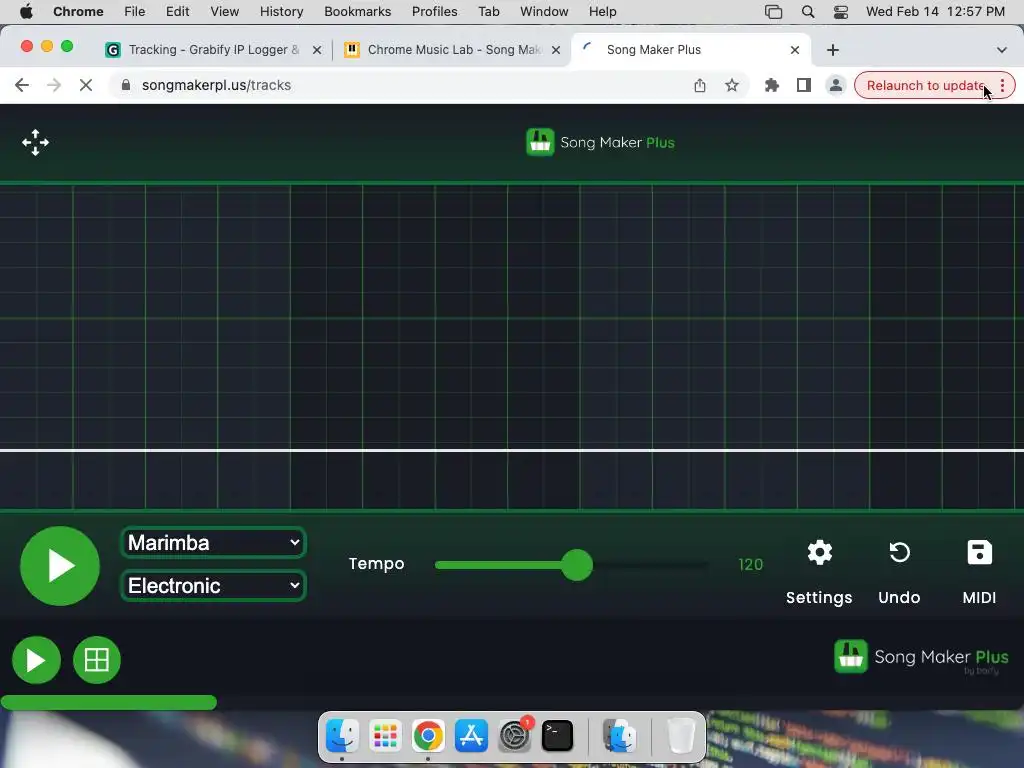Open App Store from the Dock
Image resolution: width=1024 pixels, height=768 pixels.
coord(472,736)
